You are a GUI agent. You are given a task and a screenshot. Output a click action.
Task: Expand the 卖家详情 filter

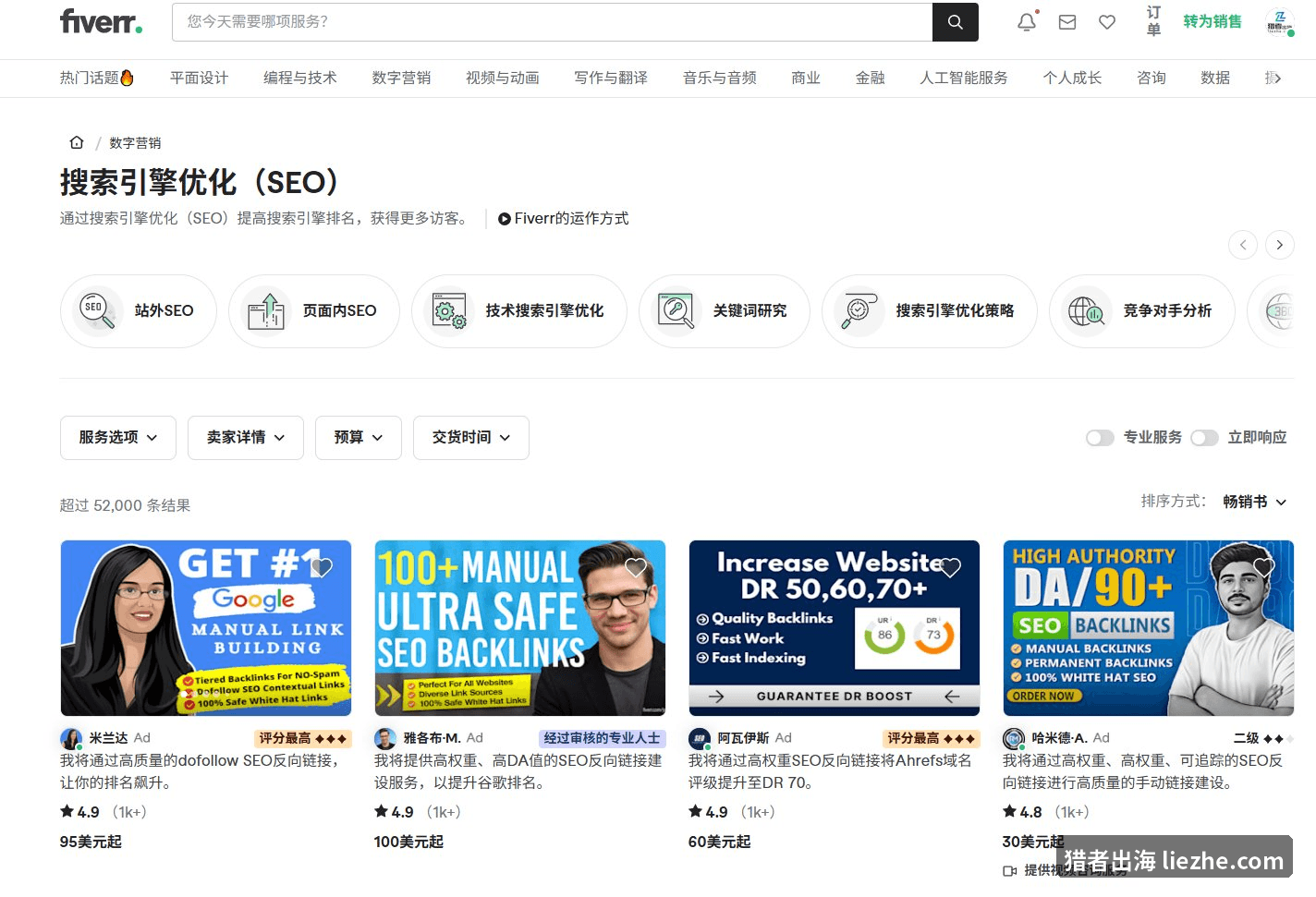pyautogui.click(x=246, y=438)
